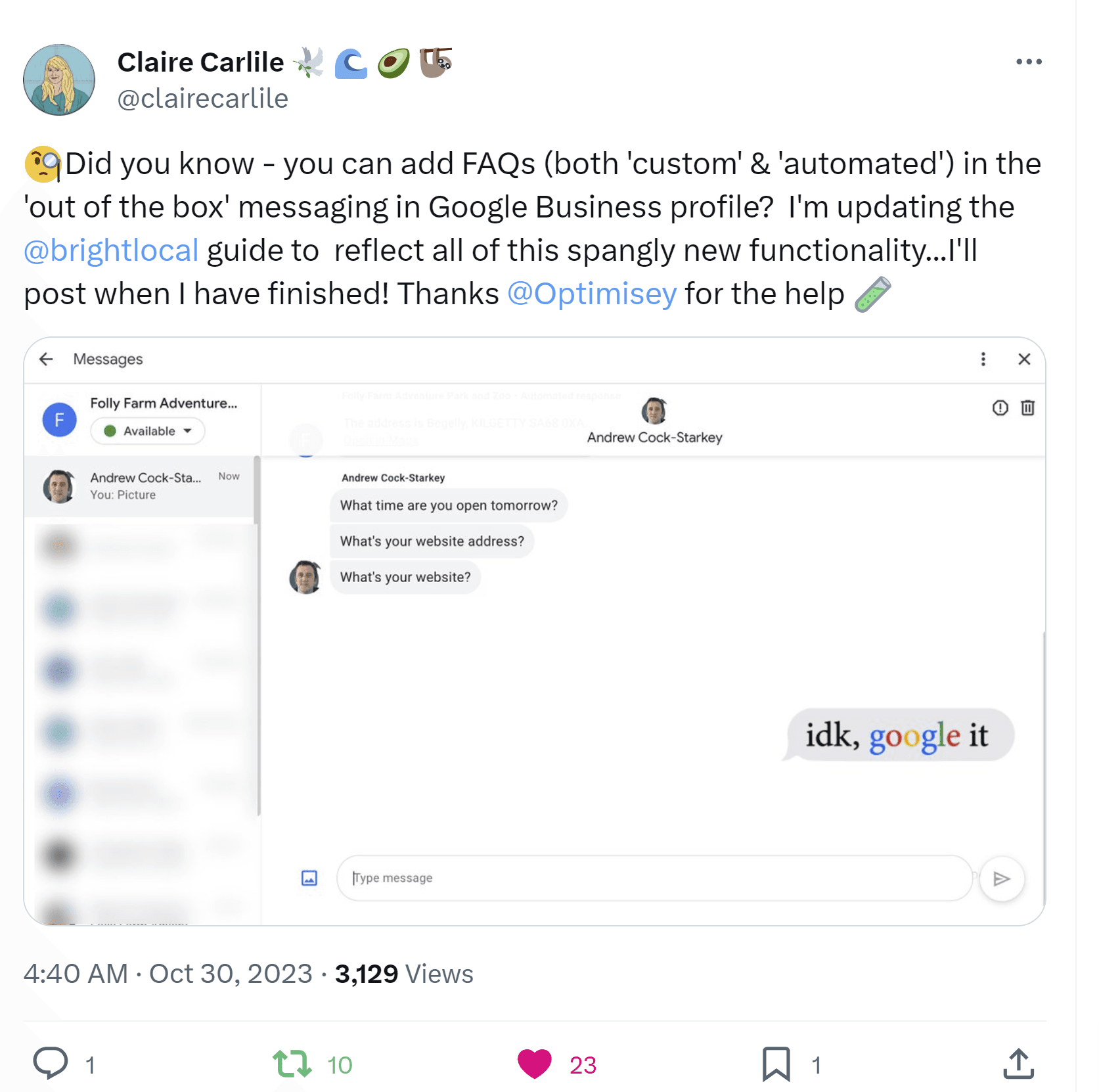Click the back arrow beside Messages

tap(46, 359)
